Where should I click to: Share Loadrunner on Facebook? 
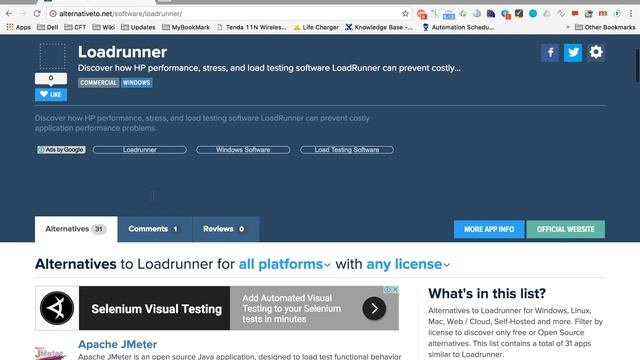pyautogui.click(x=550, y=52)
